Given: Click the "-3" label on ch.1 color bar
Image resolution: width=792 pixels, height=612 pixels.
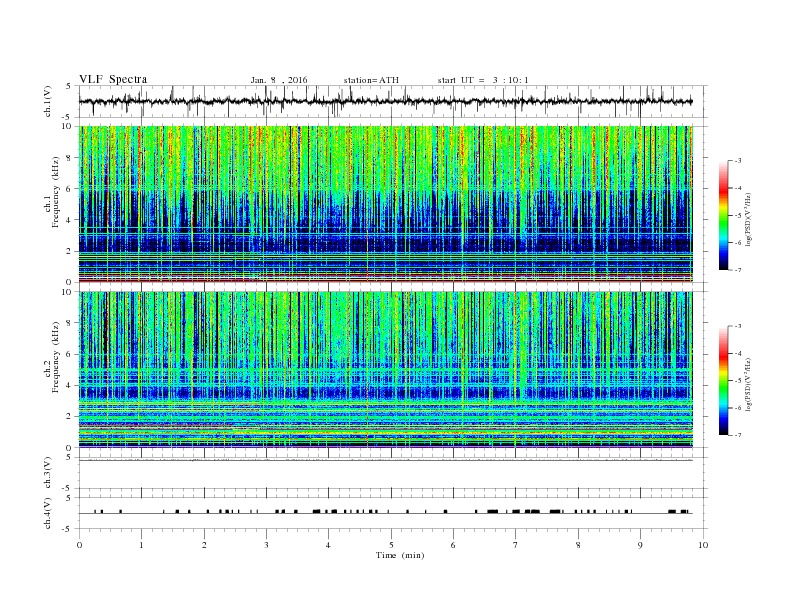Looking at the screenshot, I should [x=738, y=161].
